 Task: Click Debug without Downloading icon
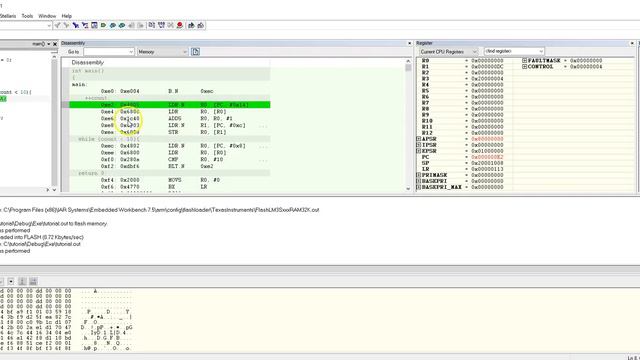200,25
